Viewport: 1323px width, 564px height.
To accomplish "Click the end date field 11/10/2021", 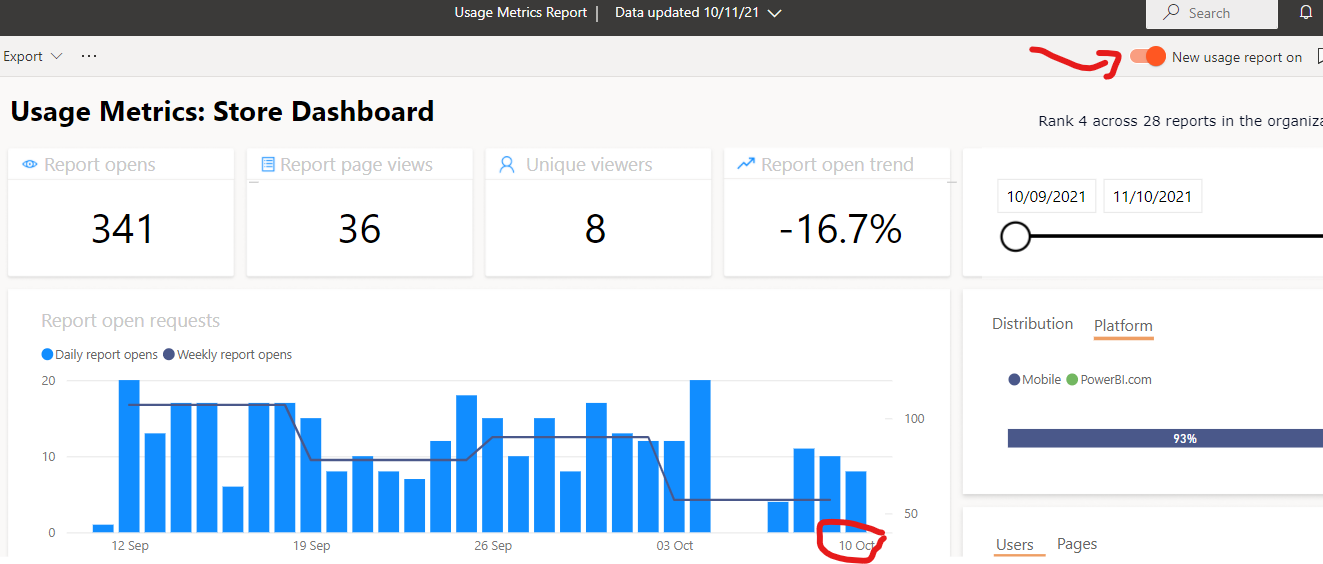I will pyautogui.click(x=1152, y=196).
